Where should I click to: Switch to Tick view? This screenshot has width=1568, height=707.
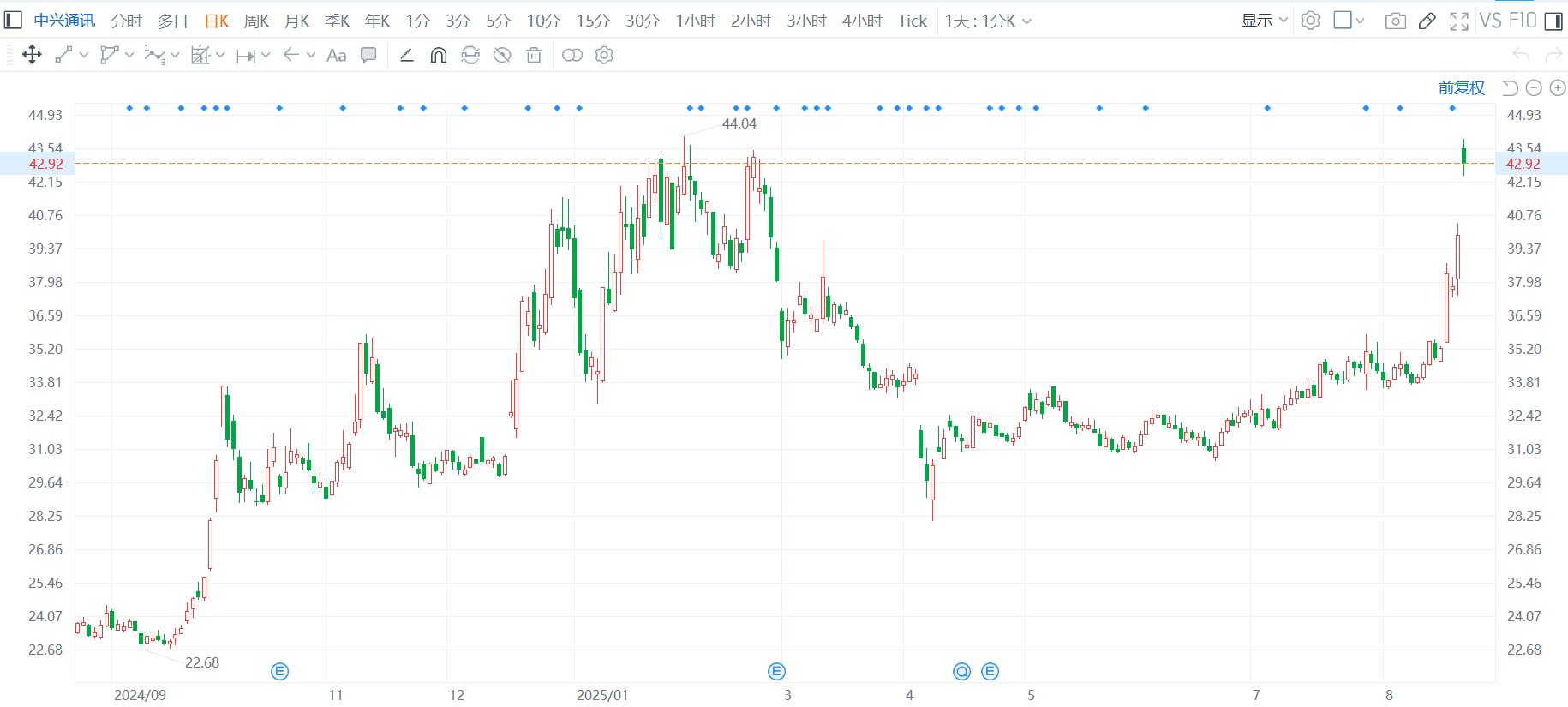[913, 21]
